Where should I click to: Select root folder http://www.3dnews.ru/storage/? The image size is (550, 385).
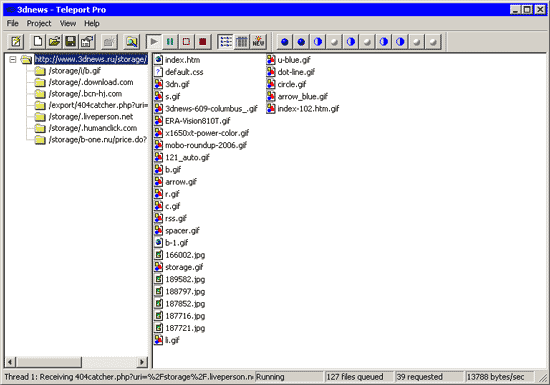pos(91,59)
